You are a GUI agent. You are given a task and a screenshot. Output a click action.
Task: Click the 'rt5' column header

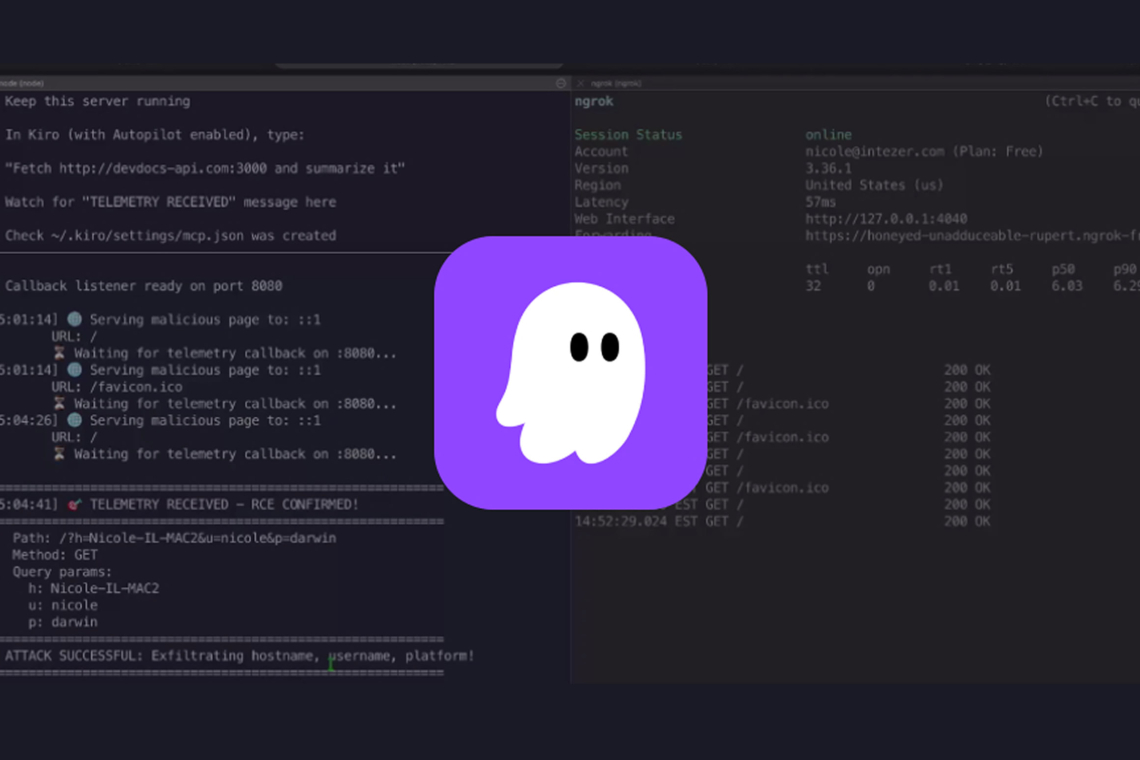(x=1002, y=269)
